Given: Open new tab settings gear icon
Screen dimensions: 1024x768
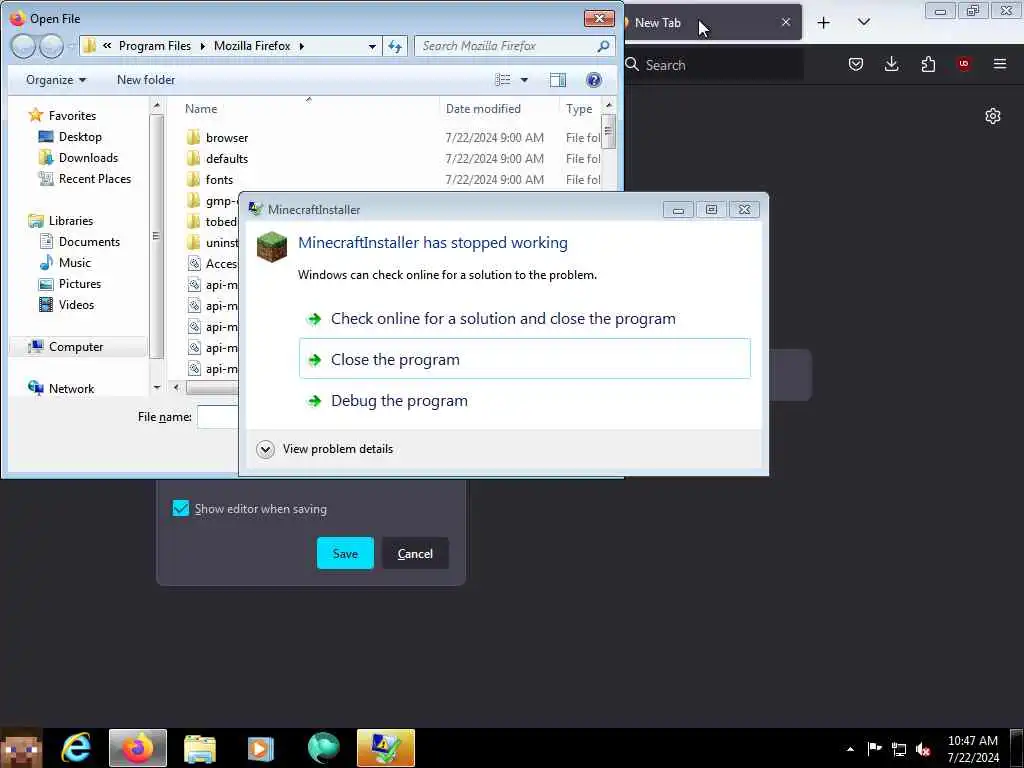Looking at the screenshot, I should [993, 116].
